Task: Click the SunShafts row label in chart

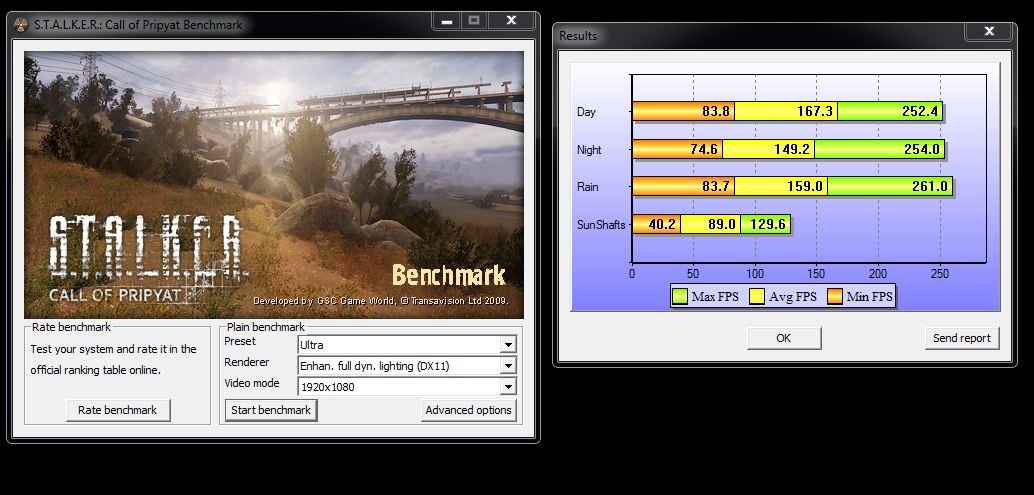Action: pyautogui.click(x=600, y=225)
